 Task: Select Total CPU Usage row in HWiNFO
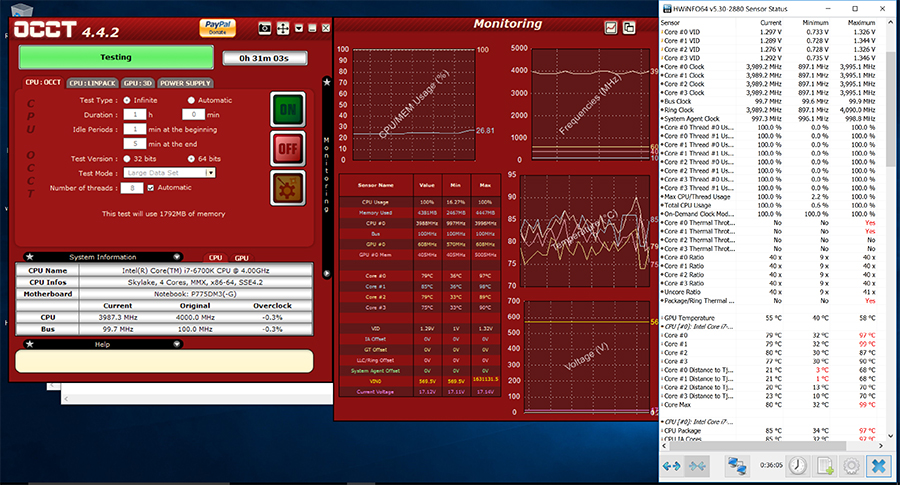(768, 205)
